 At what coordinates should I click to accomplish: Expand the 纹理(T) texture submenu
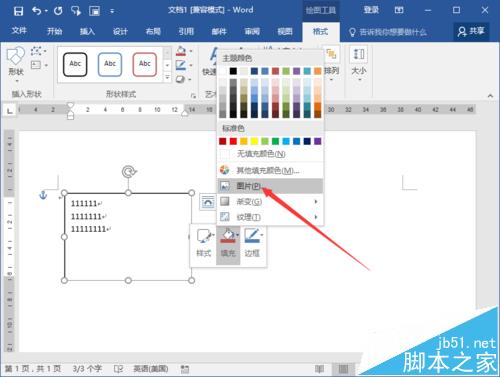(270, 217)
